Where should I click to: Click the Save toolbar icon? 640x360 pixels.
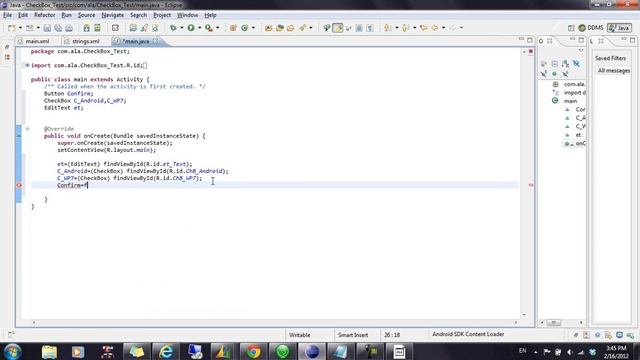tap(47, 28)
